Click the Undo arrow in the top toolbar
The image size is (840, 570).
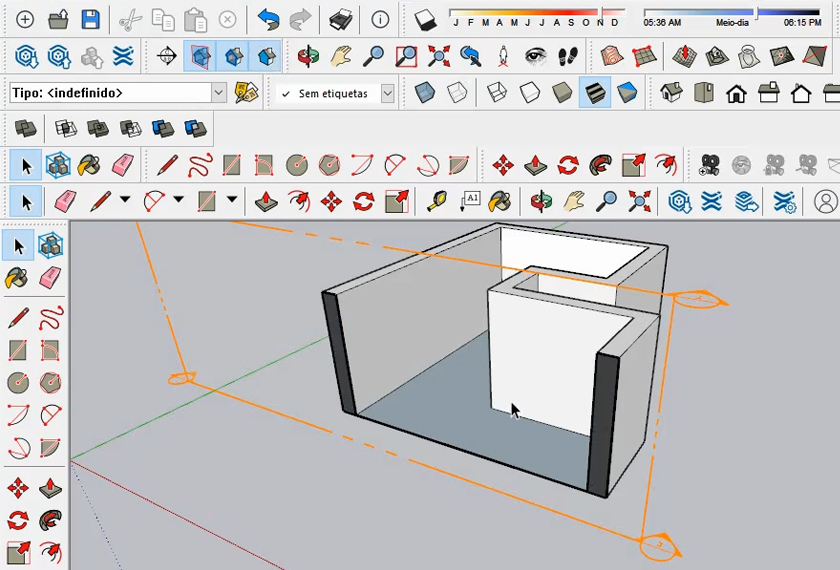click(267, 19)
